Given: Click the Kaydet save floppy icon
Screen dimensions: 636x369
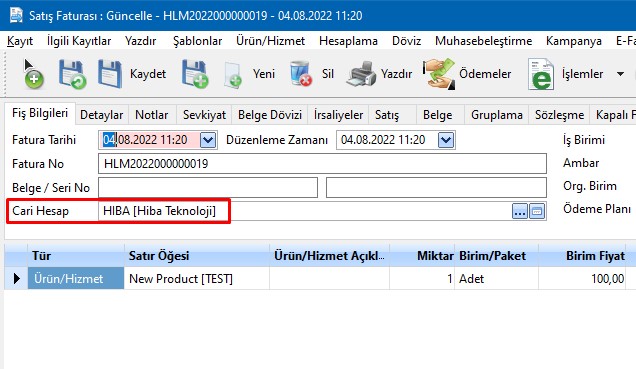Looking at the screenshot, I should tap(110, 74).
